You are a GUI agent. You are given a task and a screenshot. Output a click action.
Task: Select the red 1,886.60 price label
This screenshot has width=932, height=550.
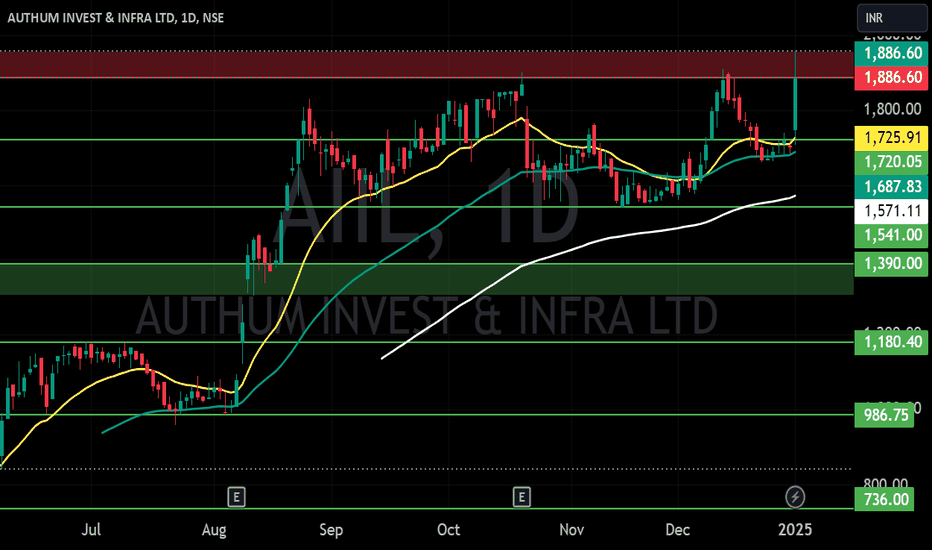891,77
